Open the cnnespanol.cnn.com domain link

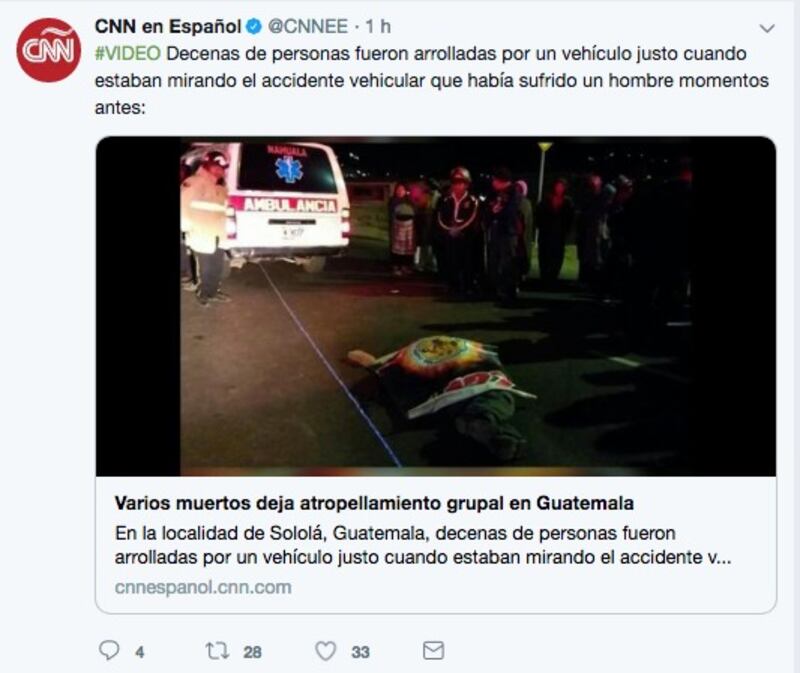(203, 587)
